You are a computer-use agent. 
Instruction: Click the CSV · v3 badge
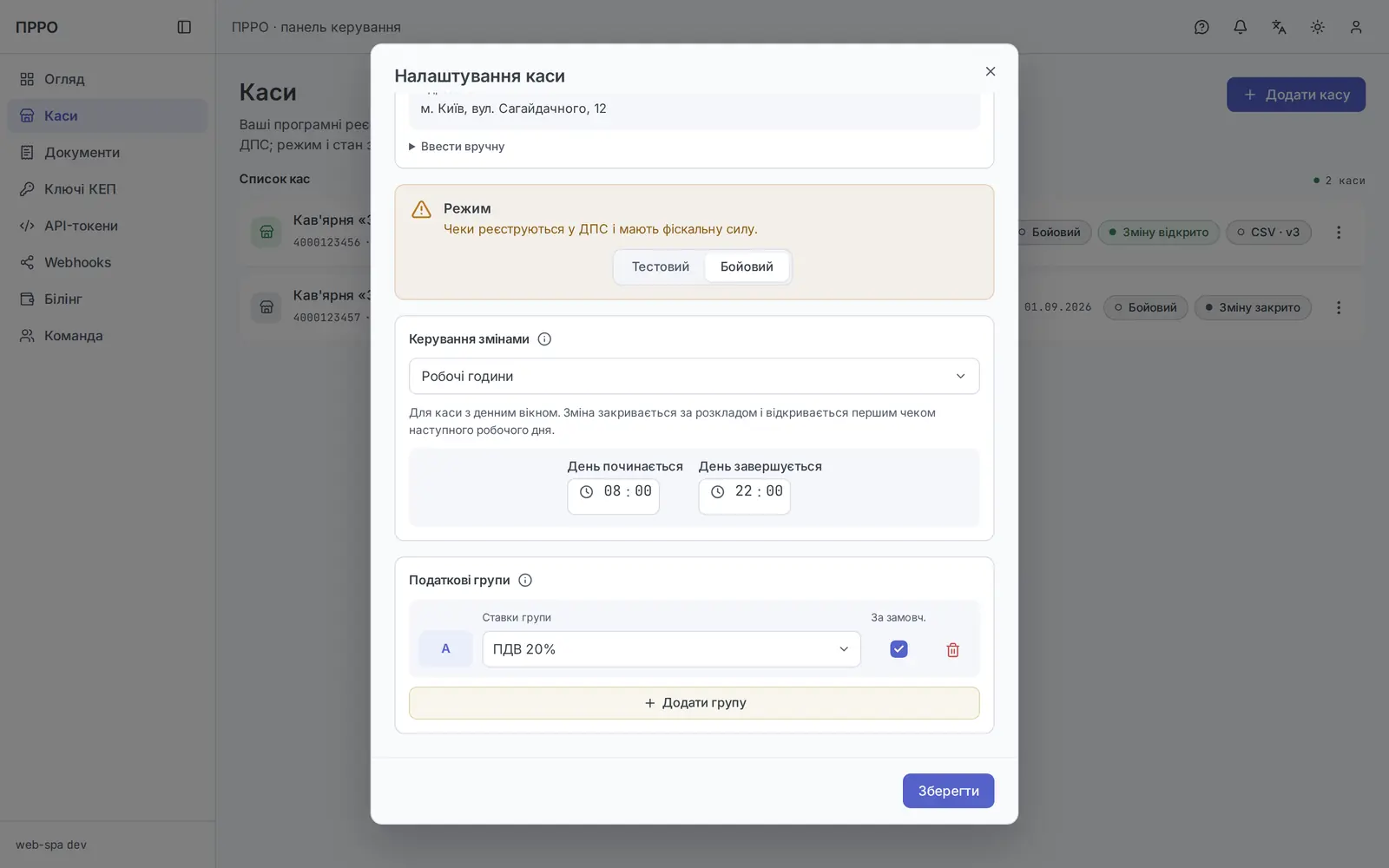[x=1268, y=233]
